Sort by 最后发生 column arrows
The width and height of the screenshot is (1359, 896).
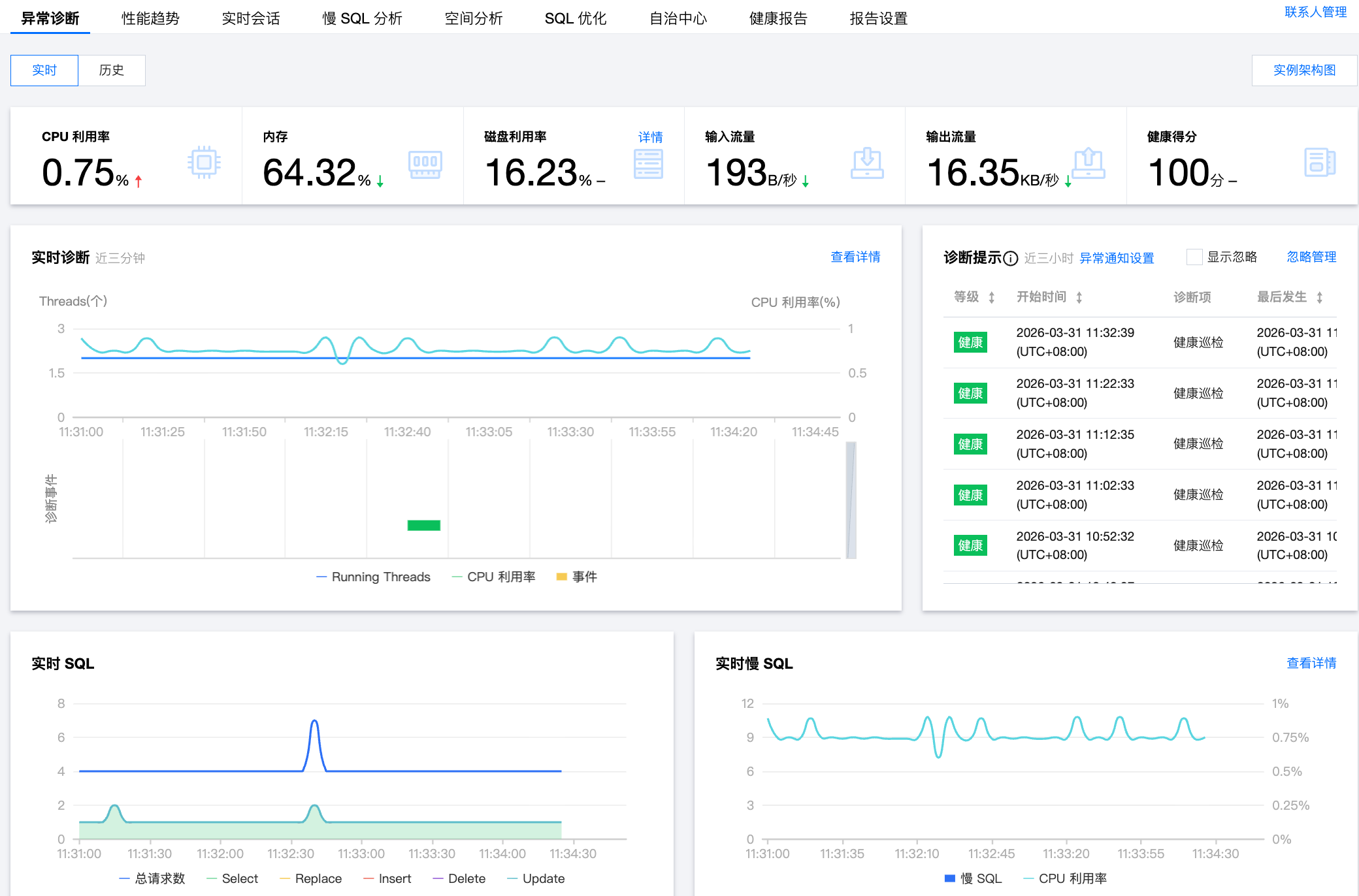tap(1319, 298)
